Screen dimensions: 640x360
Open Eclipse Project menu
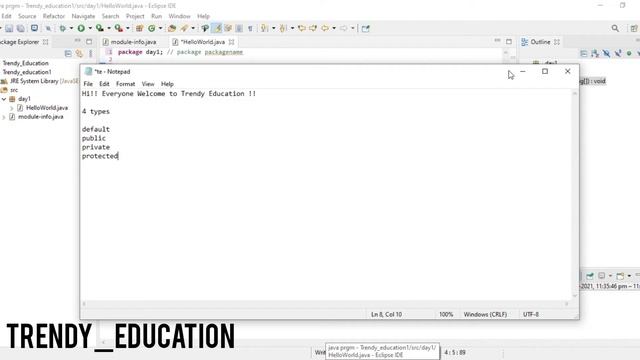pos(135,16)
